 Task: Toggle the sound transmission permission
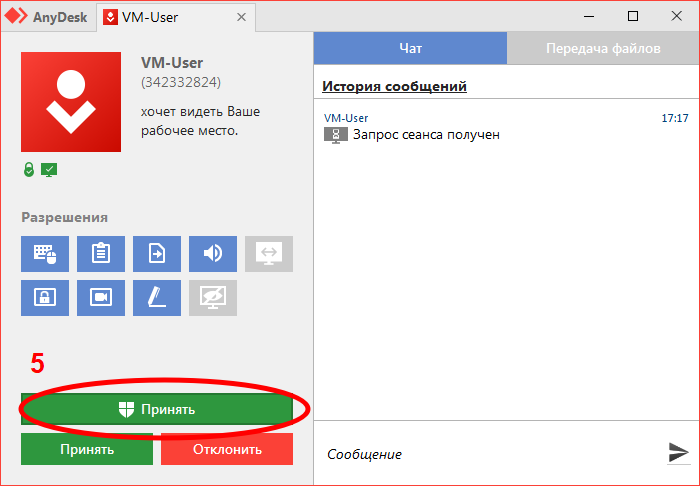213,254
